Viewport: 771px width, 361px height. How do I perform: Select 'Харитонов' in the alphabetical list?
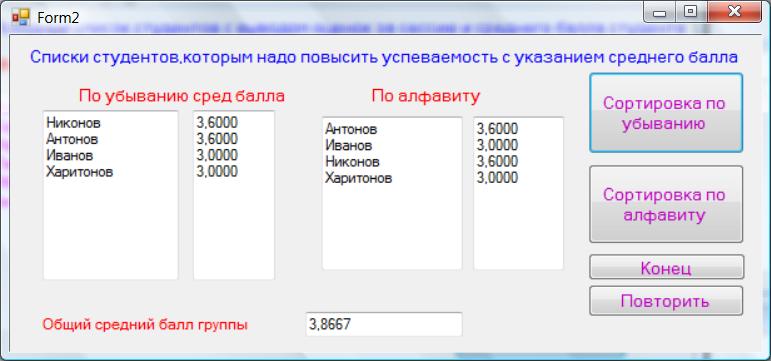358,178
